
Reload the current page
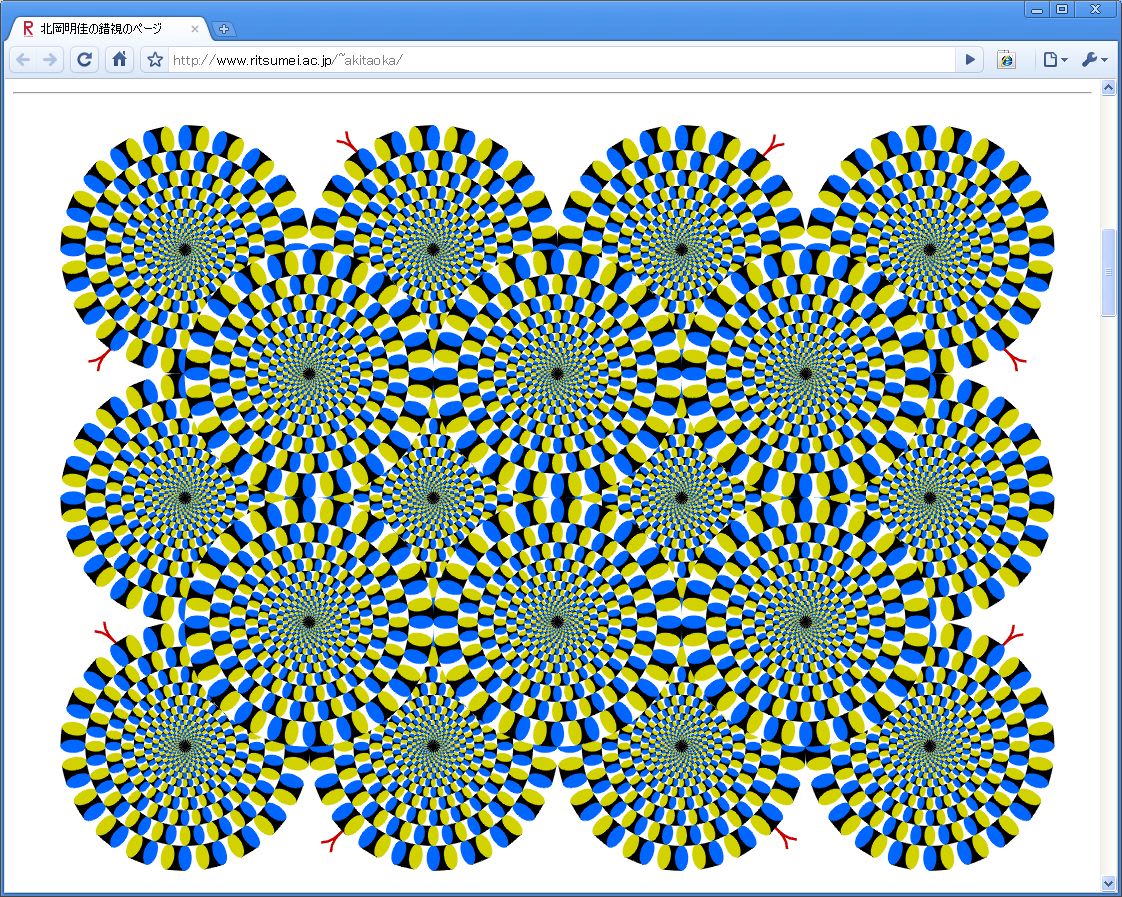[85, 60]
